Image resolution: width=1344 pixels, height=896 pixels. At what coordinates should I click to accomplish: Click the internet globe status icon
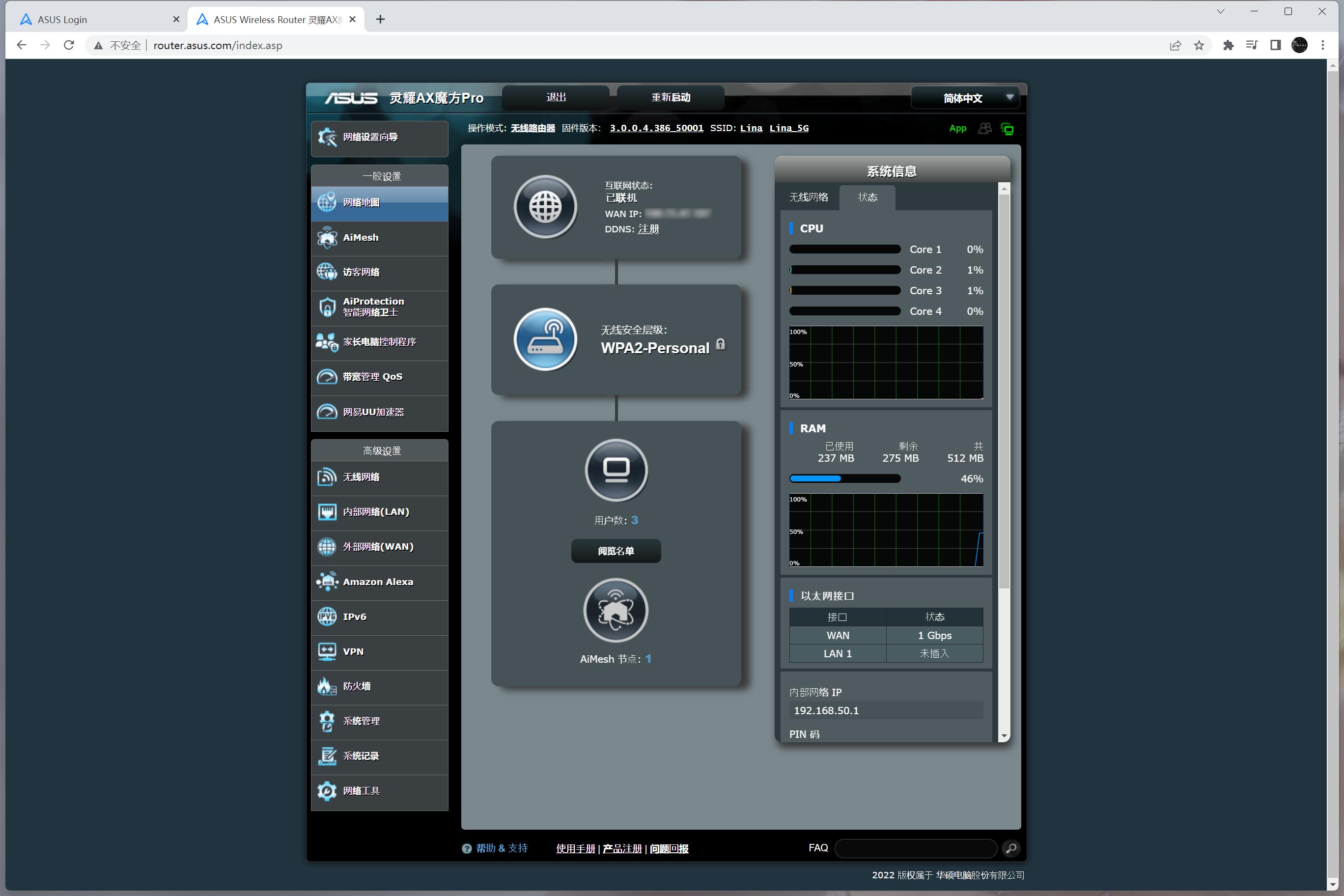tap(545, 206)
